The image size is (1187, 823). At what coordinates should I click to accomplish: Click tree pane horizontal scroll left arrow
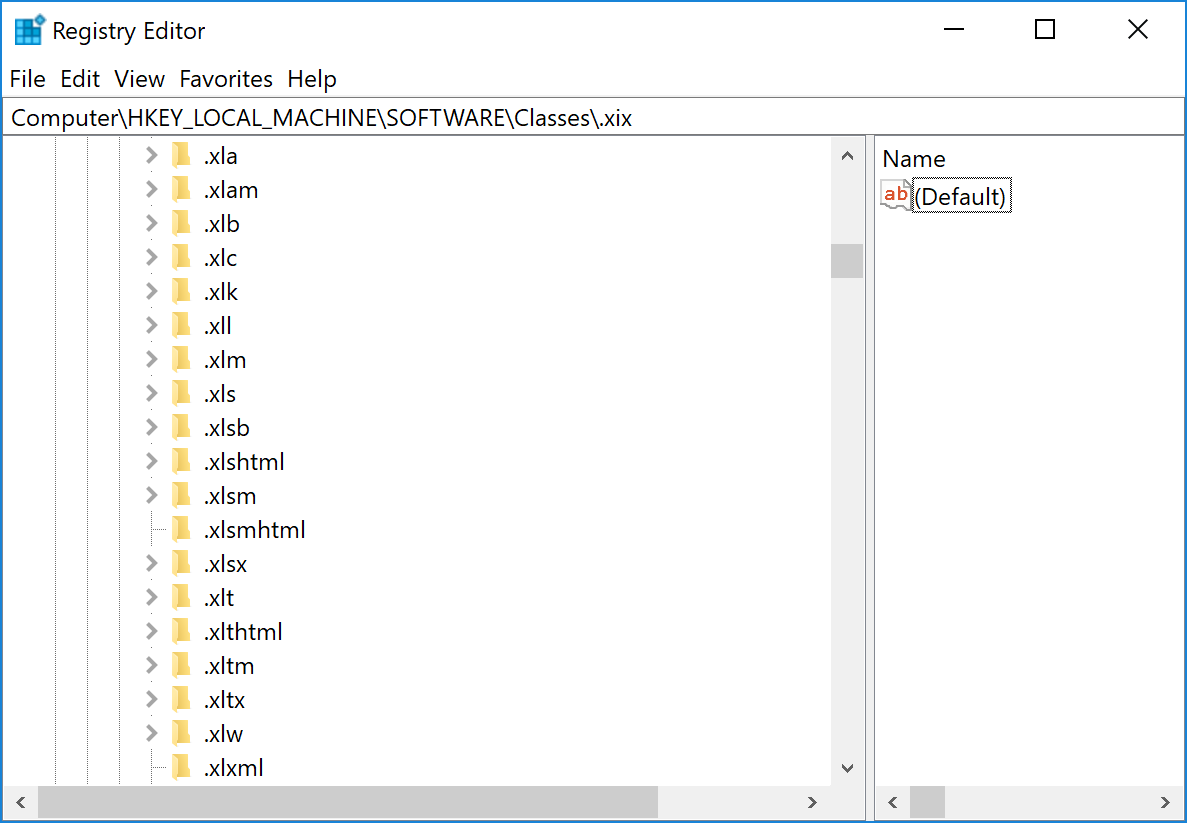[x=20, y=803]
